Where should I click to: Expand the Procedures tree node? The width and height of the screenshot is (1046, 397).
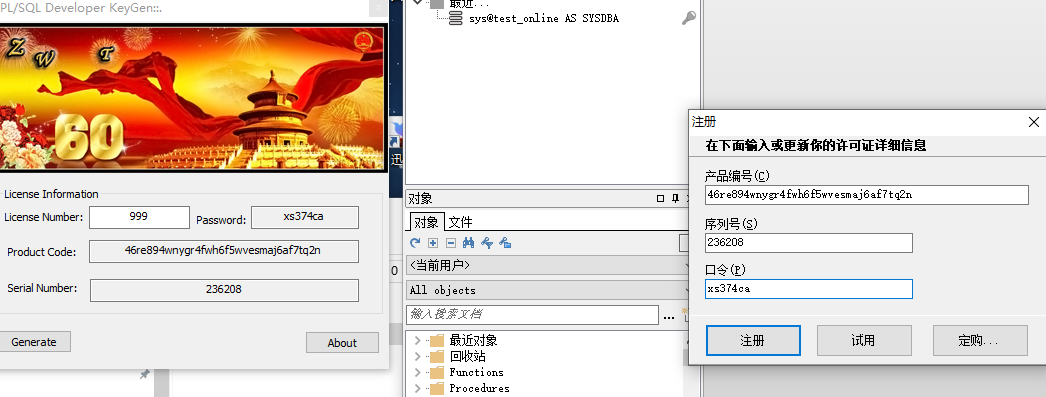(x=418, y=388)
